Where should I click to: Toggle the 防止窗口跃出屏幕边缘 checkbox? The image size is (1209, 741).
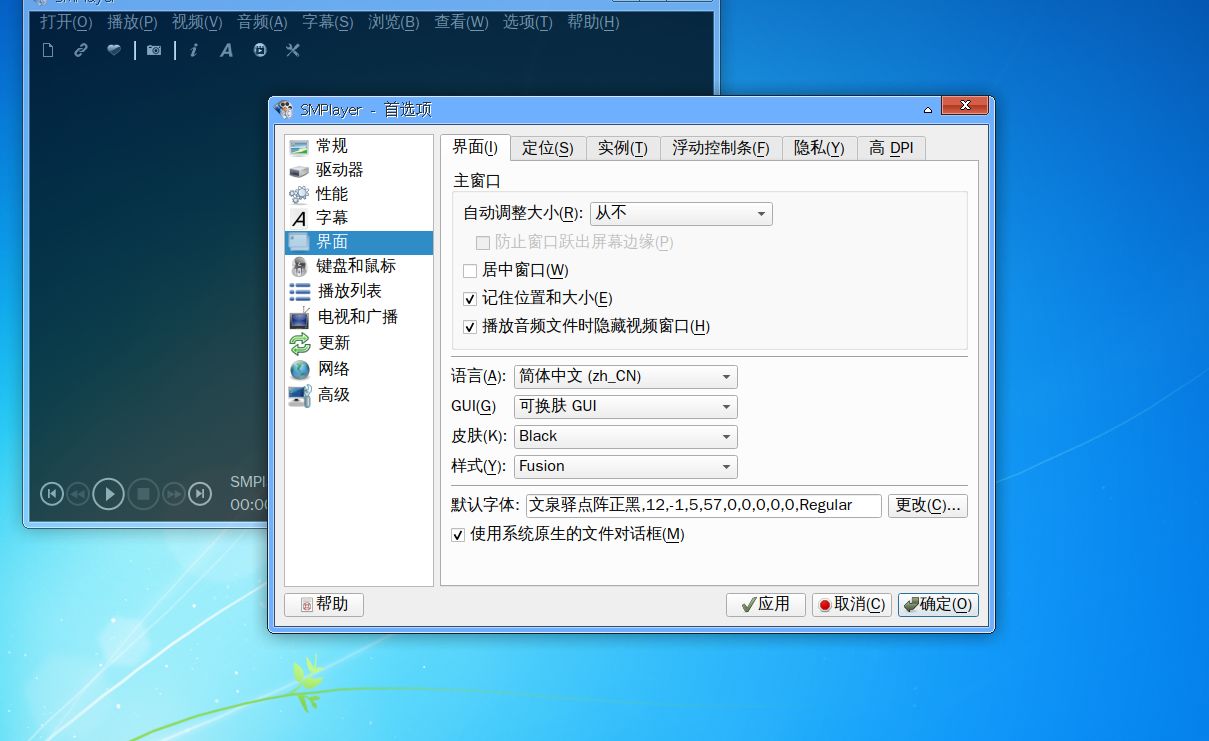tap(483, 242)
